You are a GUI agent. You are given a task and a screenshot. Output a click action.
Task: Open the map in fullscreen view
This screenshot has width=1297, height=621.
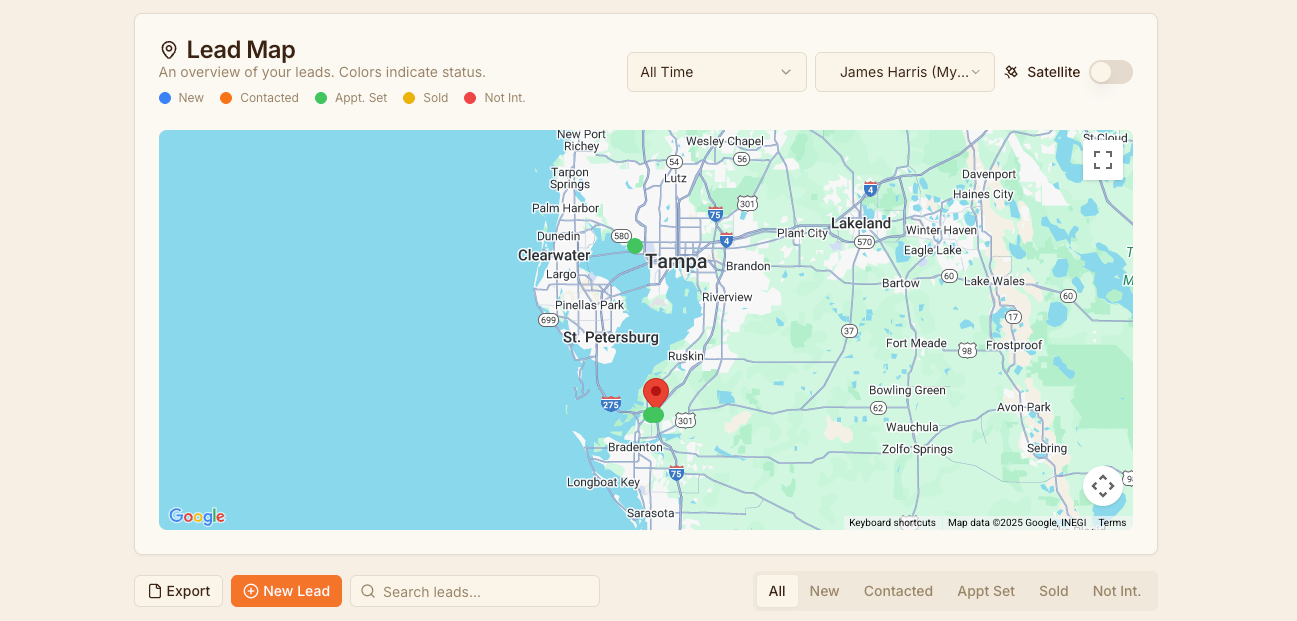[x=1102, y=160]
